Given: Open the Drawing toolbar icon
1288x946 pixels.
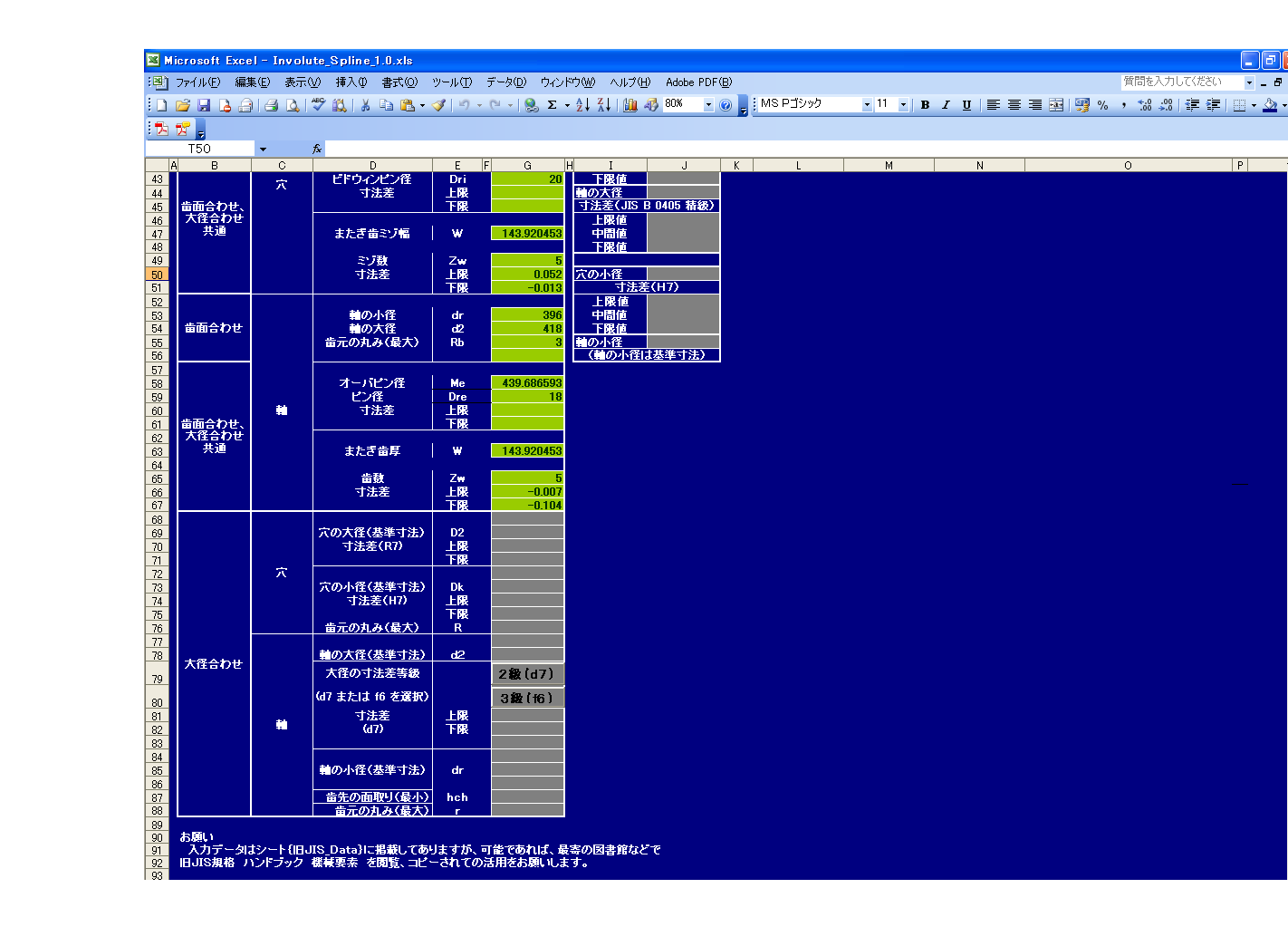Looking at the screenshot, I should click(x=651, y=105).
